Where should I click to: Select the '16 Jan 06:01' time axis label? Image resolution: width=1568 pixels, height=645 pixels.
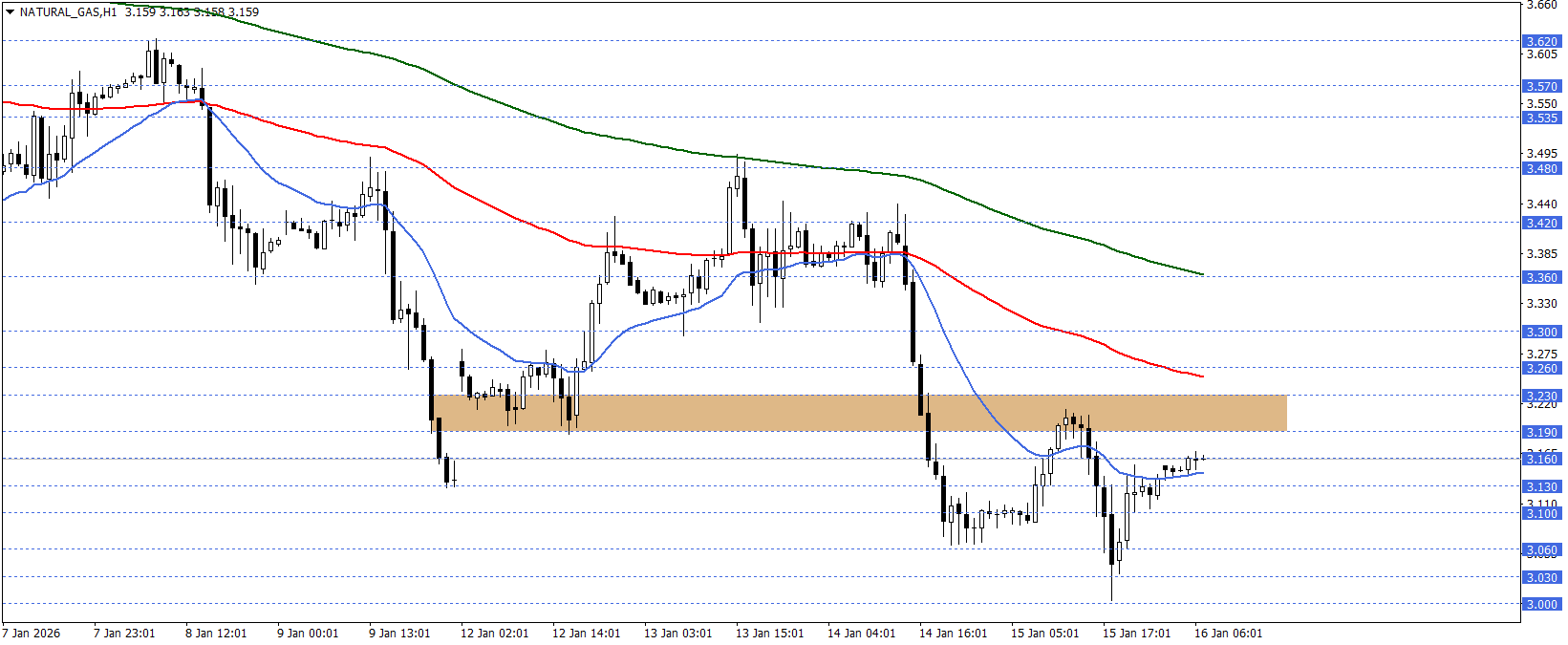(x=1228, y=634)
